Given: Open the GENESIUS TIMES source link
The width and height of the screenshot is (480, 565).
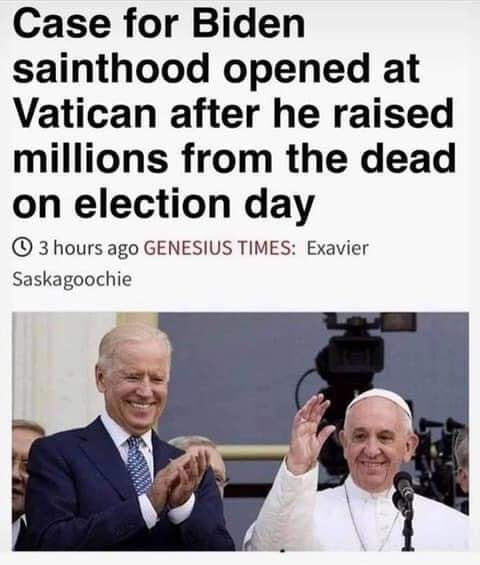Looking at the screenshot, I should point(218,248).
